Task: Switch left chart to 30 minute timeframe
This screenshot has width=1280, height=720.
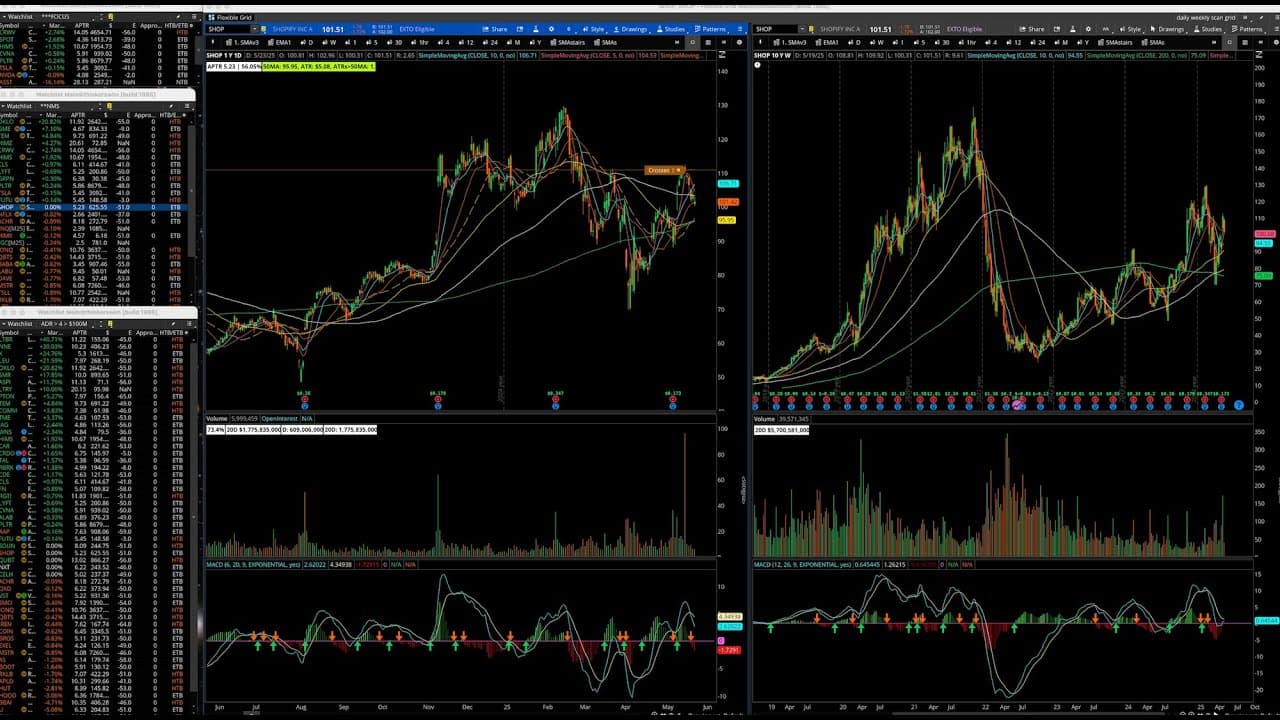Action: pyautogui.click(x=396, y=42)
